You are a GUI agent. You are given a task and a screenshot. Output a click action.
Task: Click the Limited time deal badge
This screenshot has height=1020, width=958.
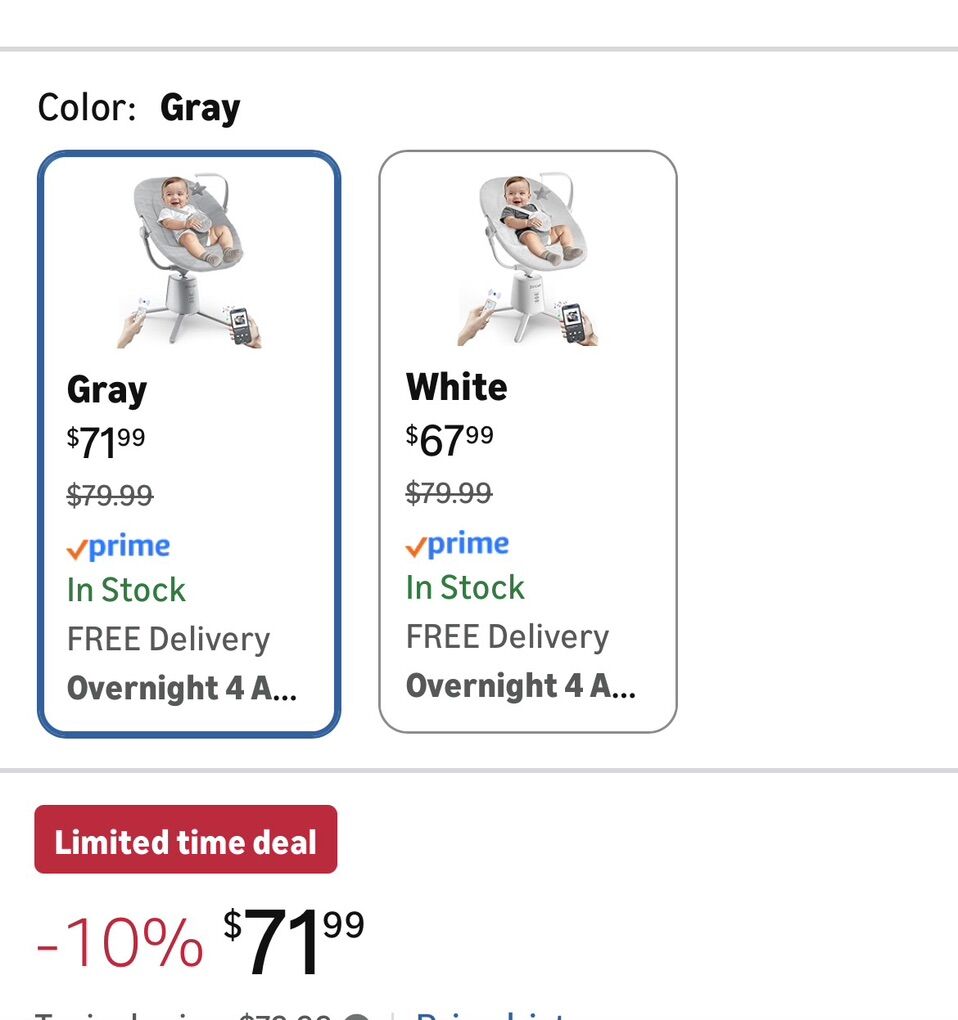tap(186, 840)
